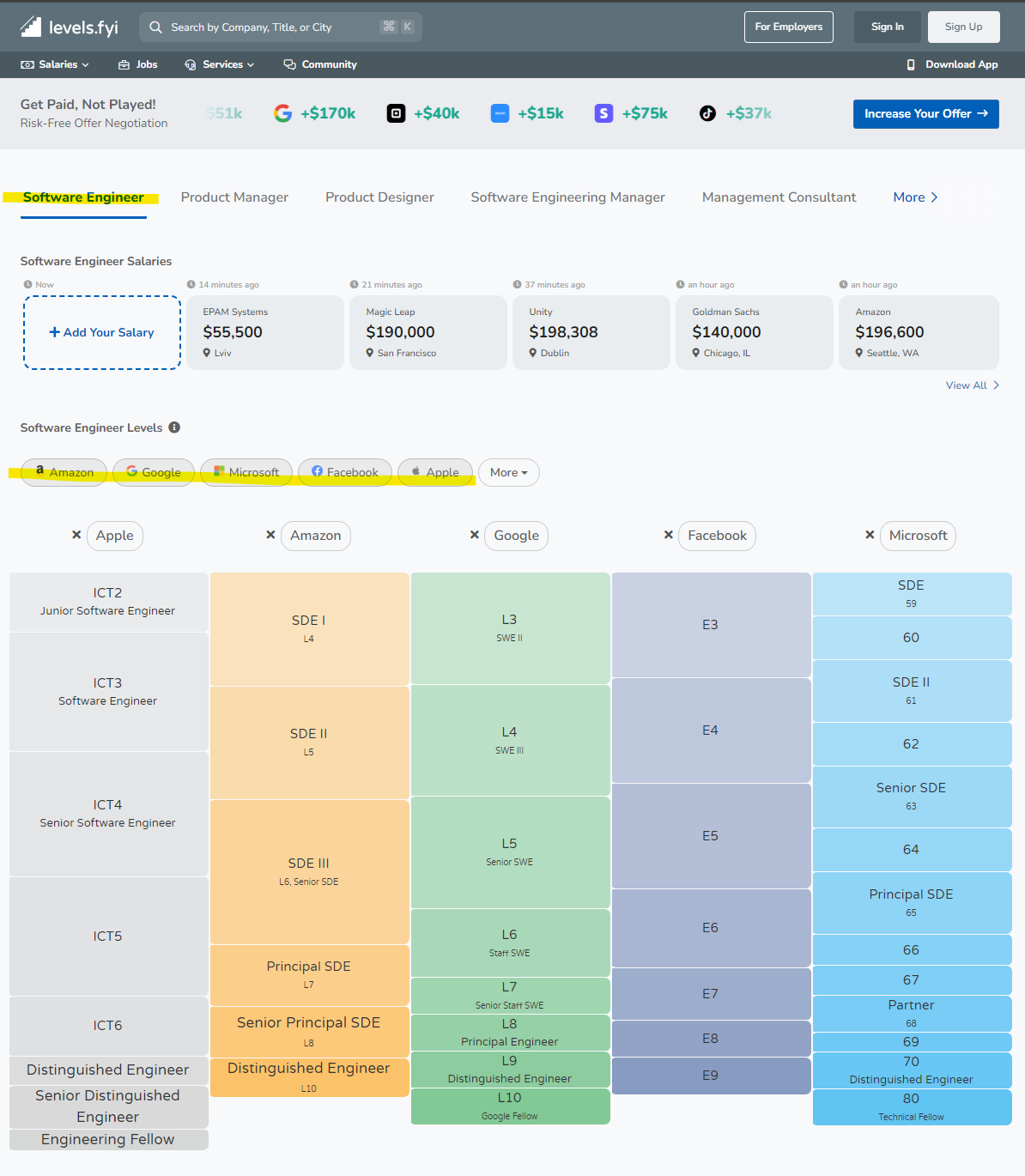Click Amazon Distinguished Engineer L10 block

(x=310, y=1077)
